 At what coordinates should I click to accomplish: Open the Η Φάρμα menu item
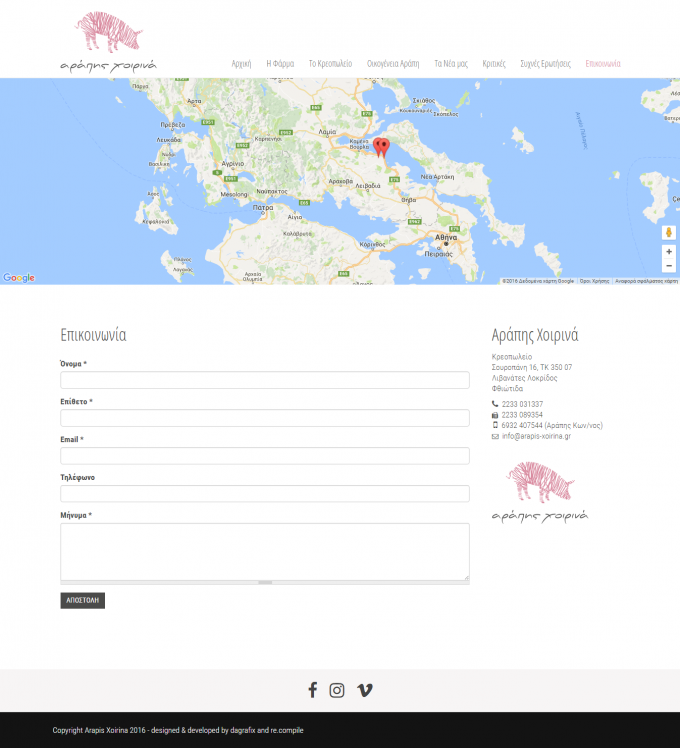280,63
